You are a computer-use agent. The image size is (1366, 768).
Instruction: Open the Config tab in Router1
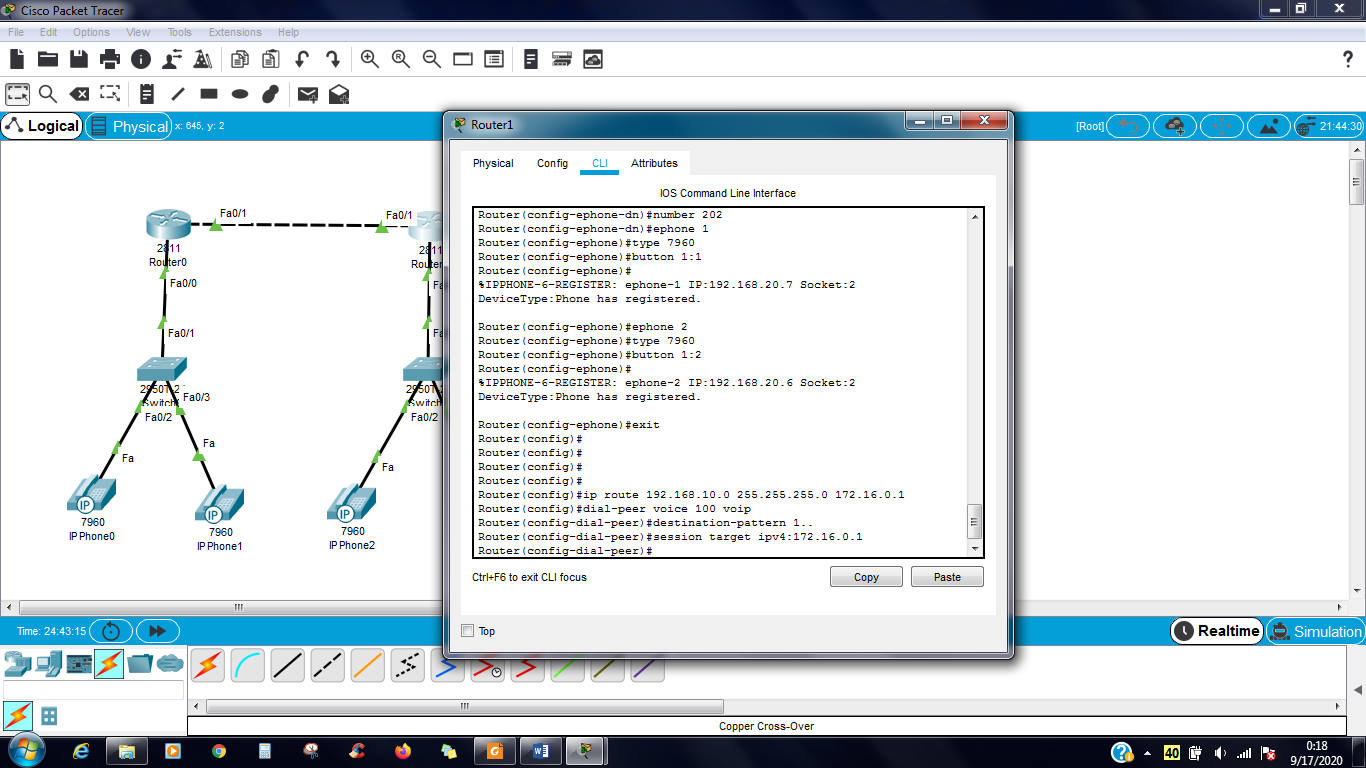coord(552,163)
